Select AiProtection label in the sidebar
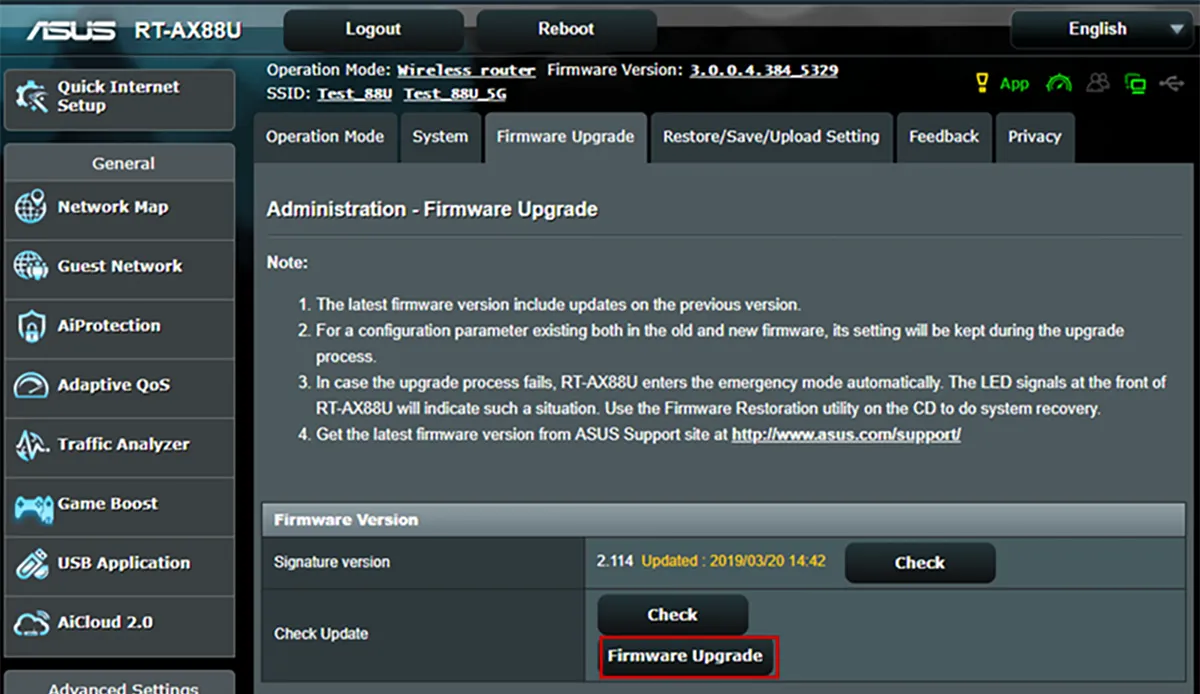This screenshot has width=1200, height=694. 109,326
